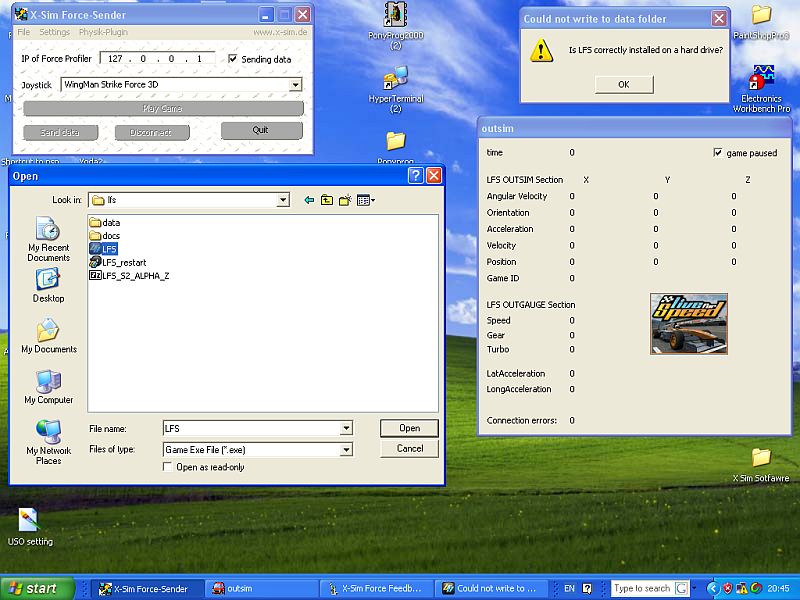Viewport: 800px width, 600px height.
Task: Go to My Documents in places bar
Action: tap(48, 336)
